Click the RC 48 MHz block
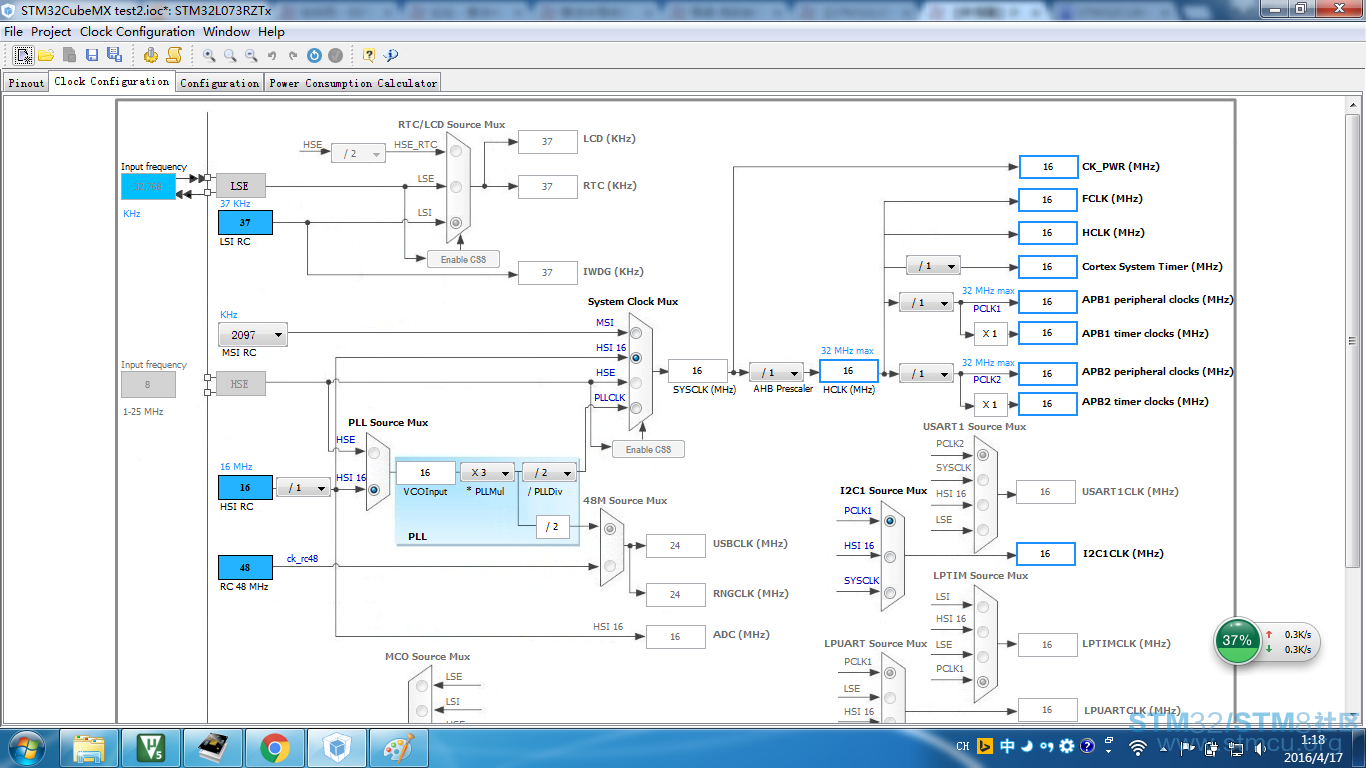This screenshot has width=1366, height=768. [x=245, y=567]
